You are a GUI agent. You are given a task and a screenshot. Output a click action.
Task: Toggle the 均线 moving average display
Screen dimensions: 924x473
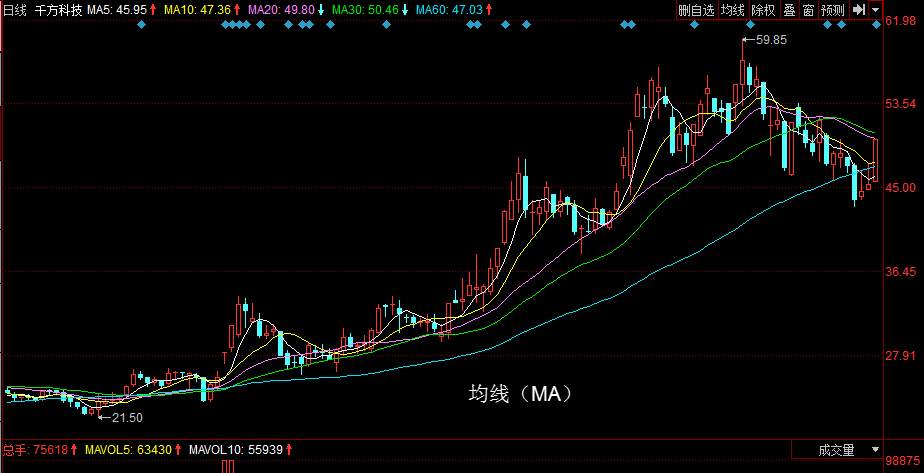coord(733,10)
